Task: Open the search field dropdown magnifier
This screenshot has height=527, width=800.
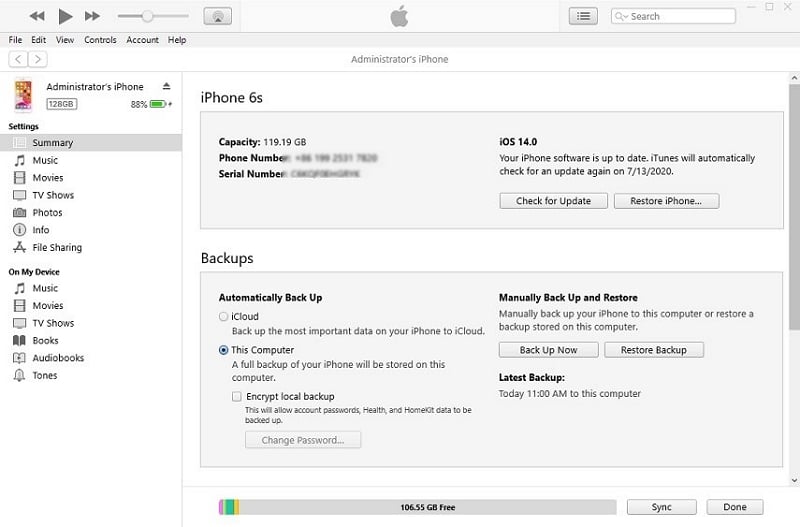Action: tap(622, 16)
